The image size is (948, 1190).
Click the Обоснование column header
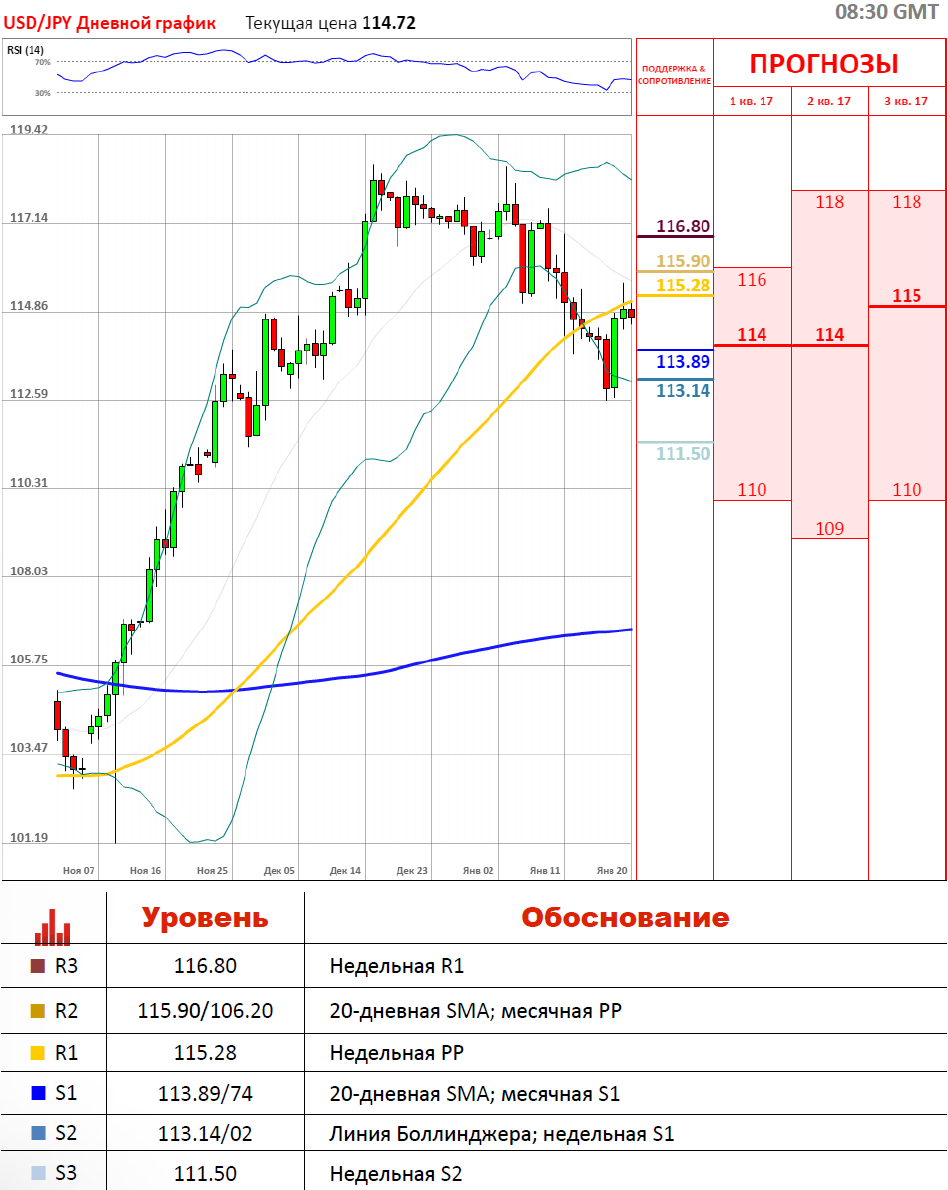point(625,918)
